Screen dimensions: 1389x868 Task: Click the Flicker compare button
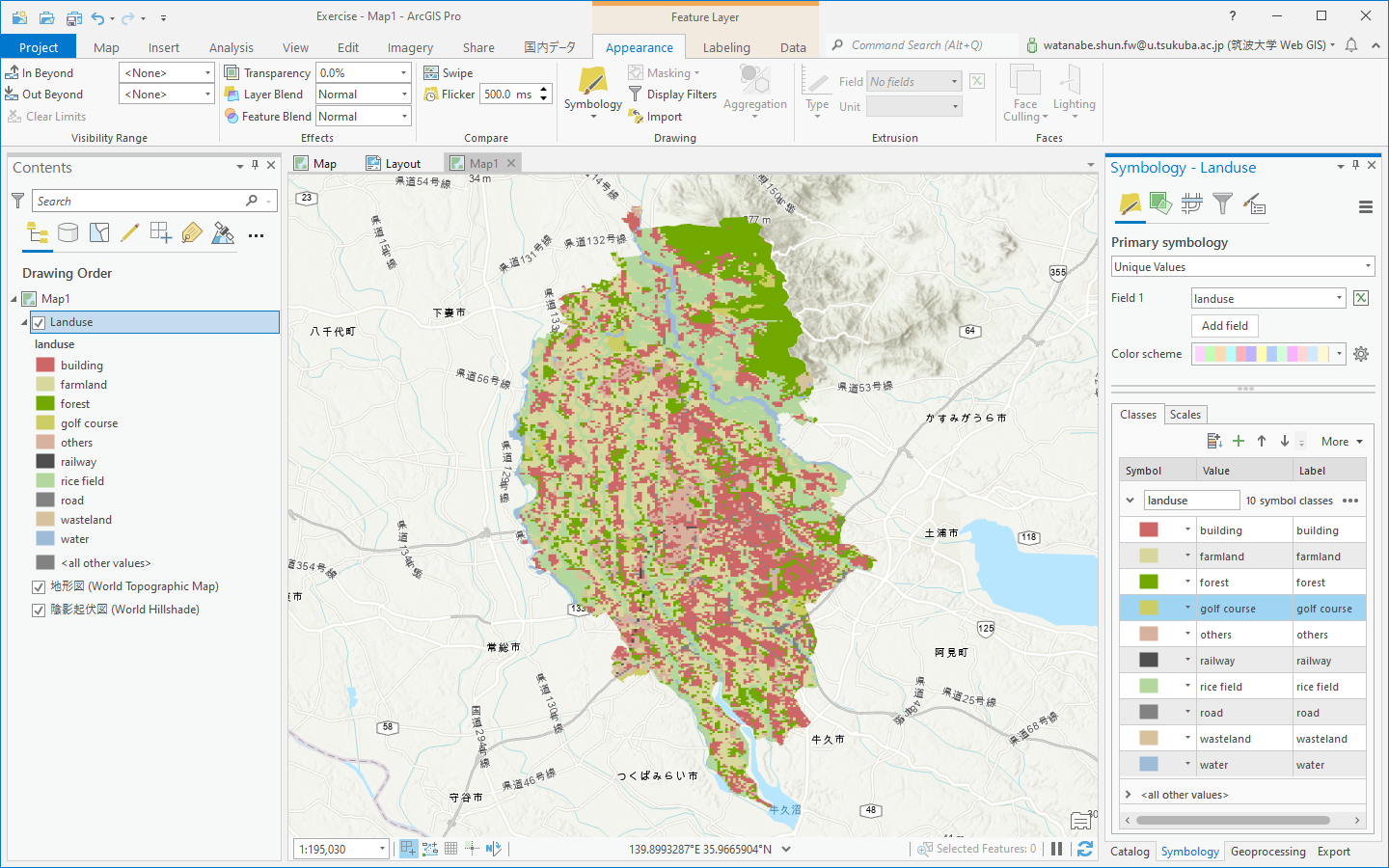tap(449, 95)
